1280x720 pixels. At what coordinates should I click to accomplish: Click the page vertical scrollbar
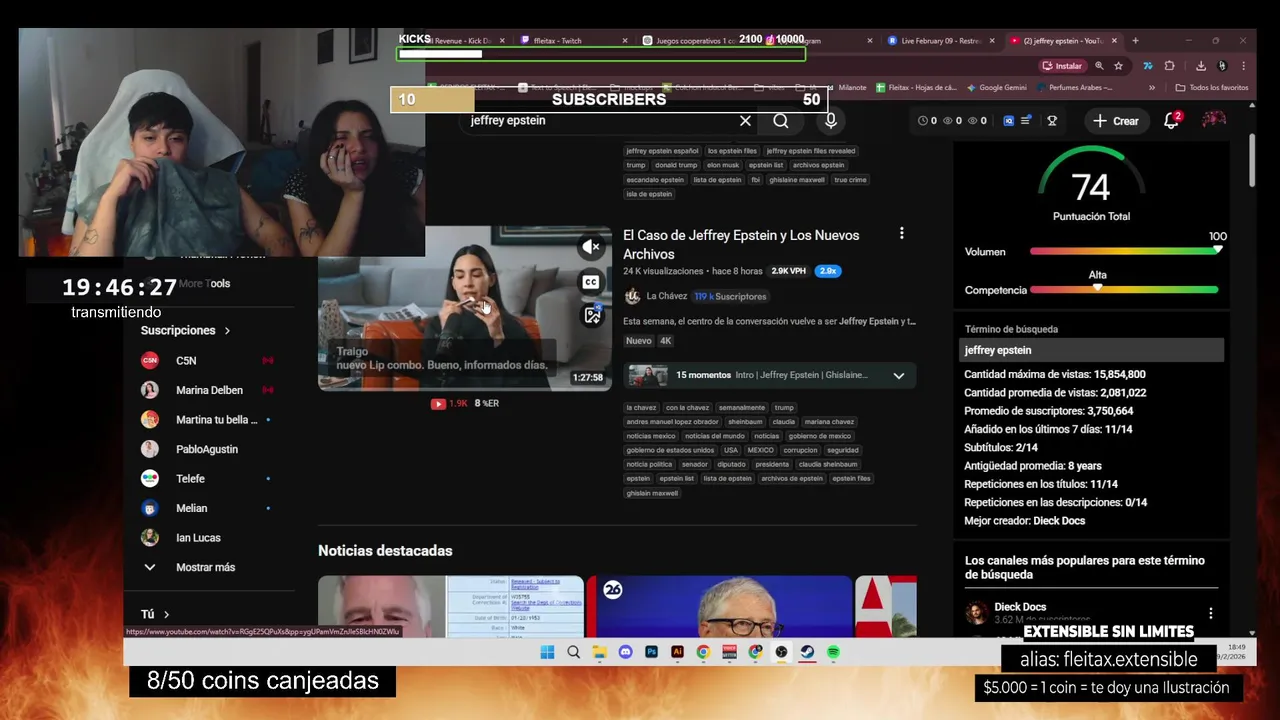click(1252, 160)
